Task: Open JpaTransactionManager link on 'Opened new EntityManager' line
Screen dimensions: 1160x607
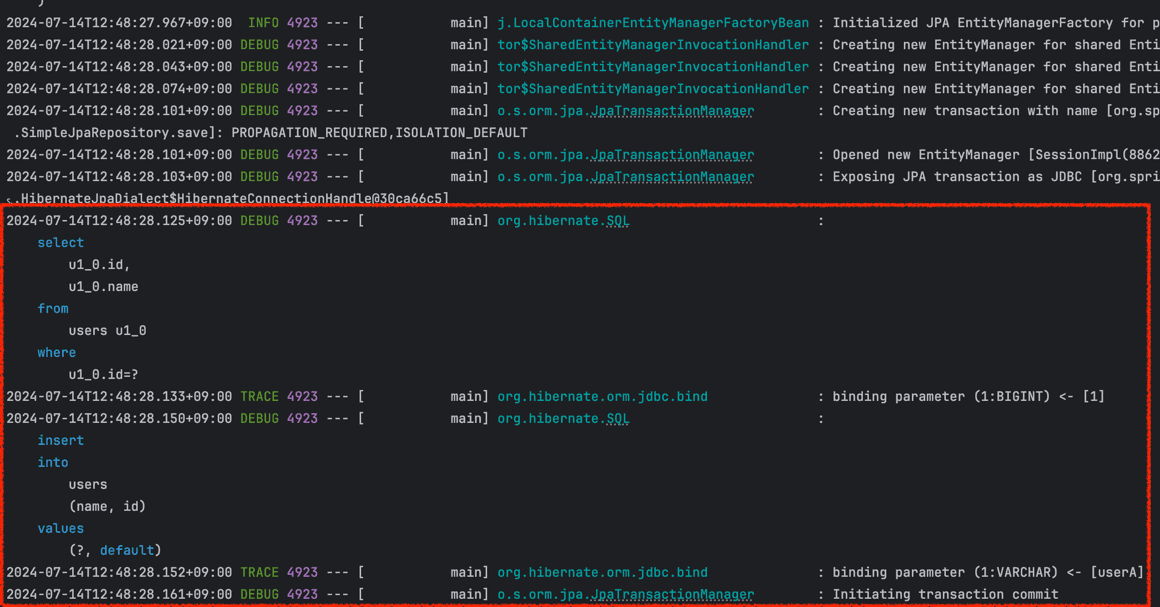Action: pyautogui.click(x=672, y=155)
